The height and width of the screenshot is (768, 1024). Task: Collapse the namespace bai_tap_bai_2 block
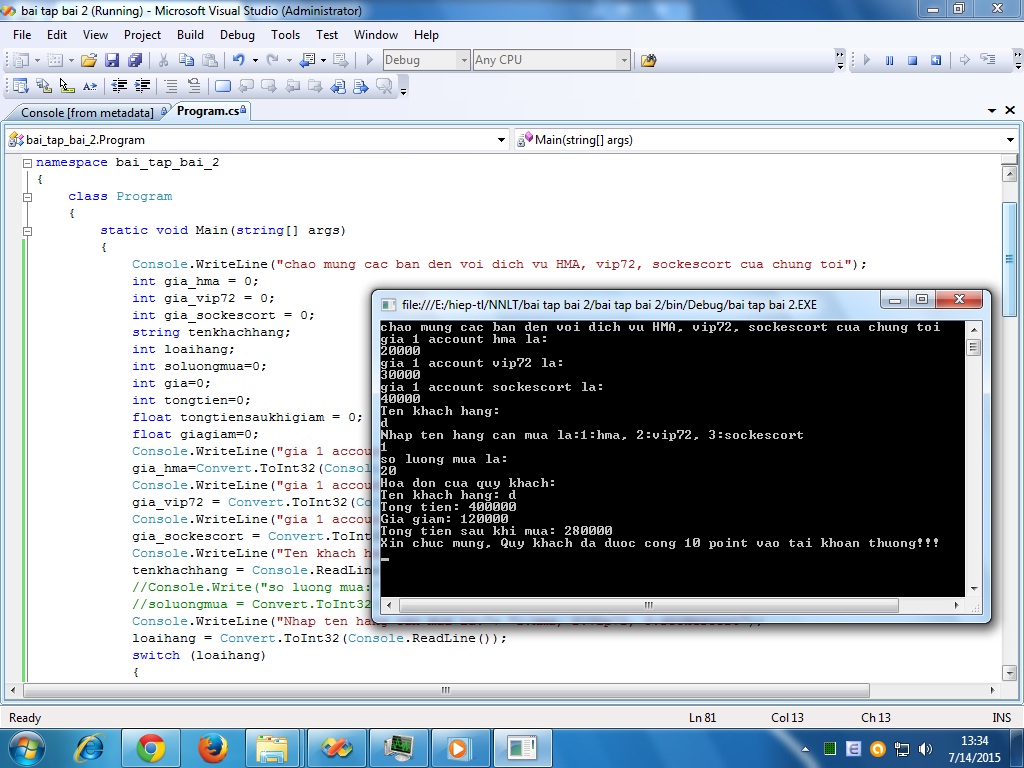27,163
